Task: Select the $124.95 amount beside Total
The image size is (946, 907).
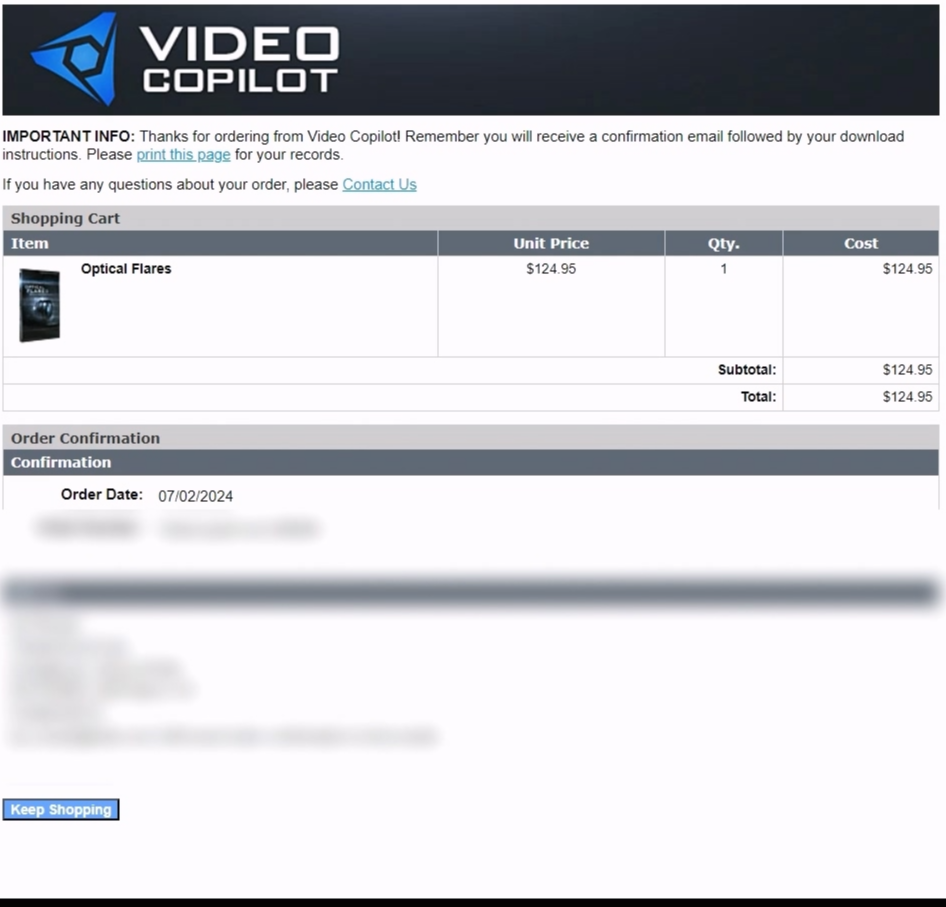Action: (x=907, y=396)
